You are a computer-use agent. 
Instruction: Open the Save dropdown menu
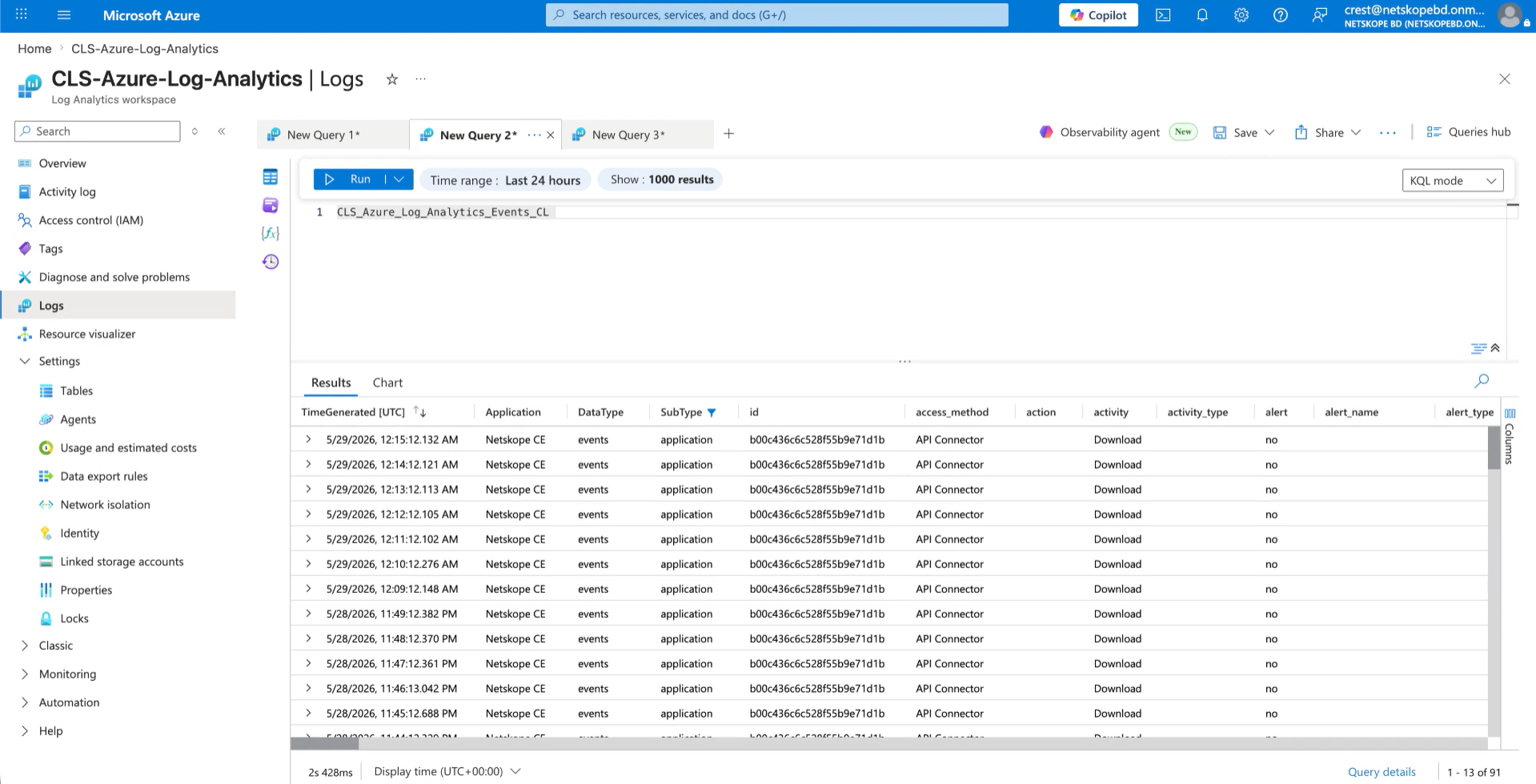tap(1269, 133)
